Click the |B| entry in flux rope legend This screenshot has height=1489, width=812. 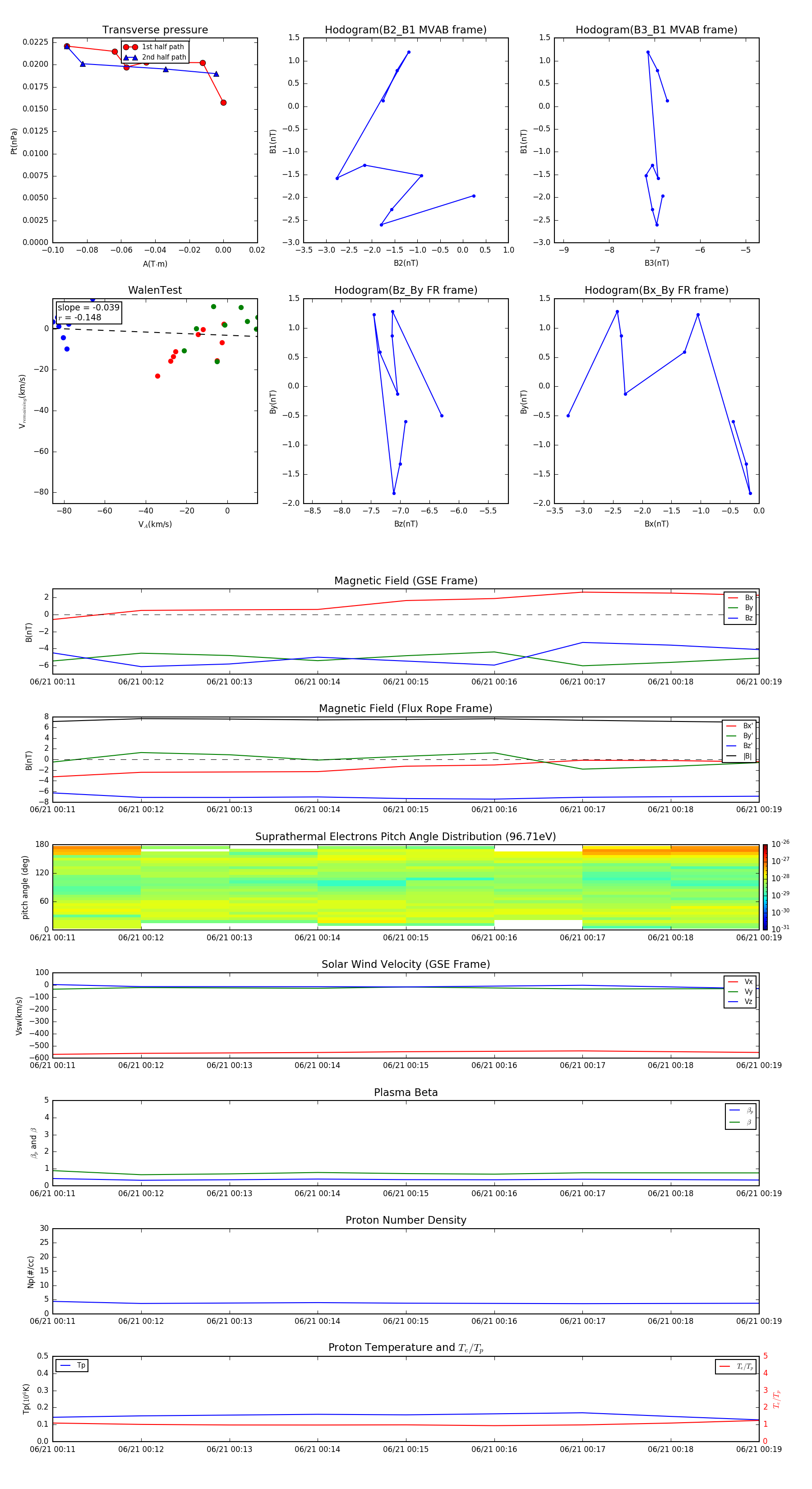(x=739, y=756)
